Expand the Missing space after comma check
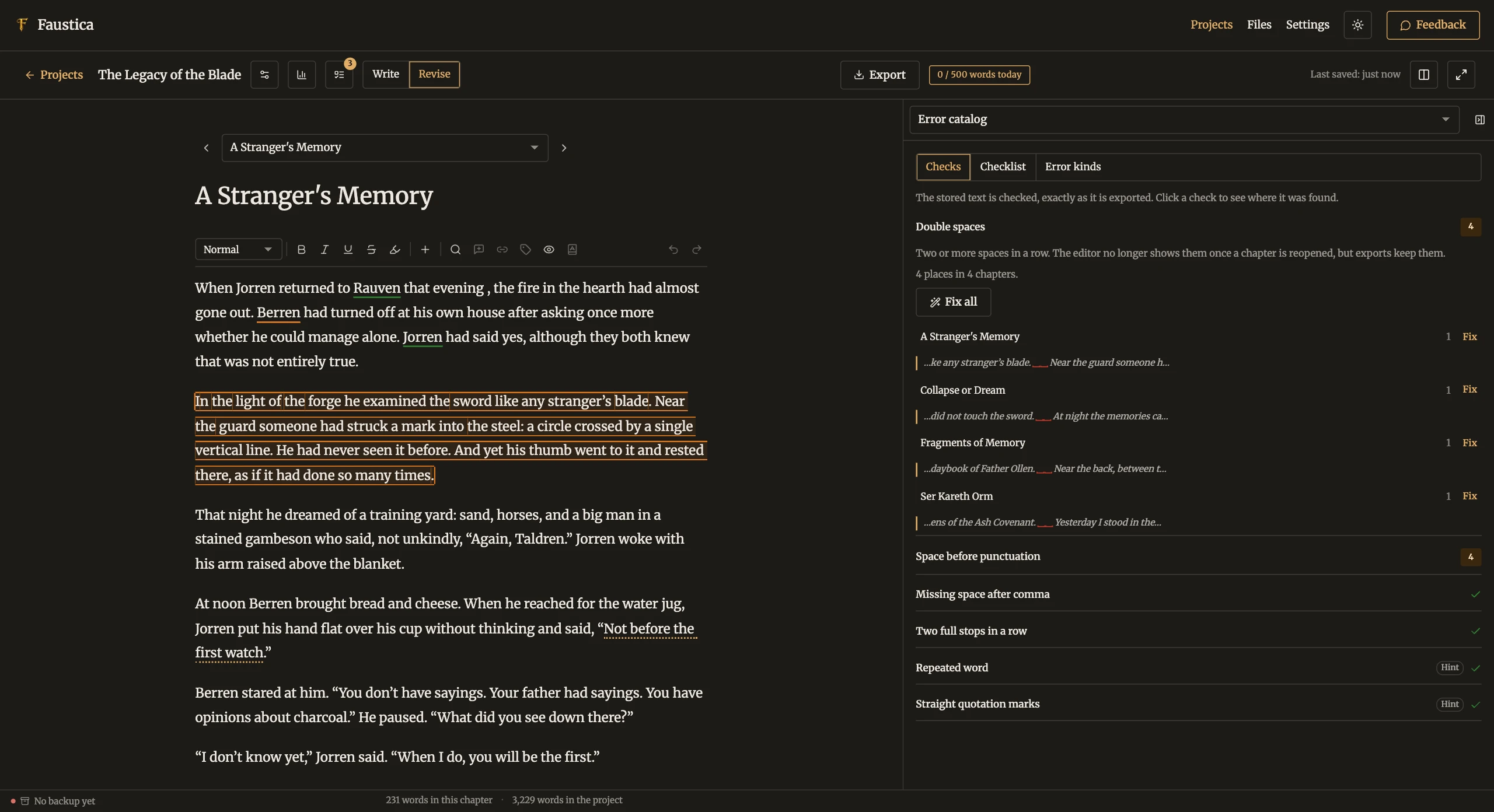The image size is (1494, 812). pos(1198,594)
